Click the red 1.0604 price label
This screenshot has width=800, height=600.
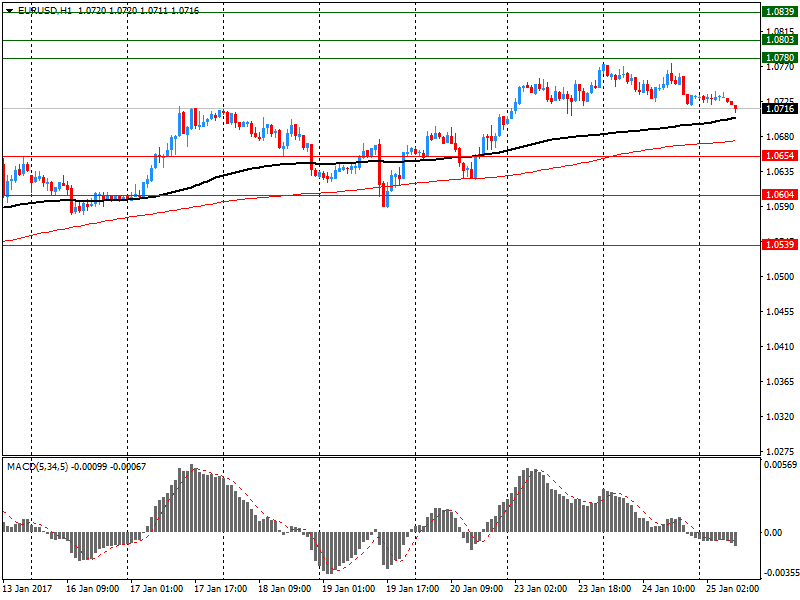tap(780, 195)
